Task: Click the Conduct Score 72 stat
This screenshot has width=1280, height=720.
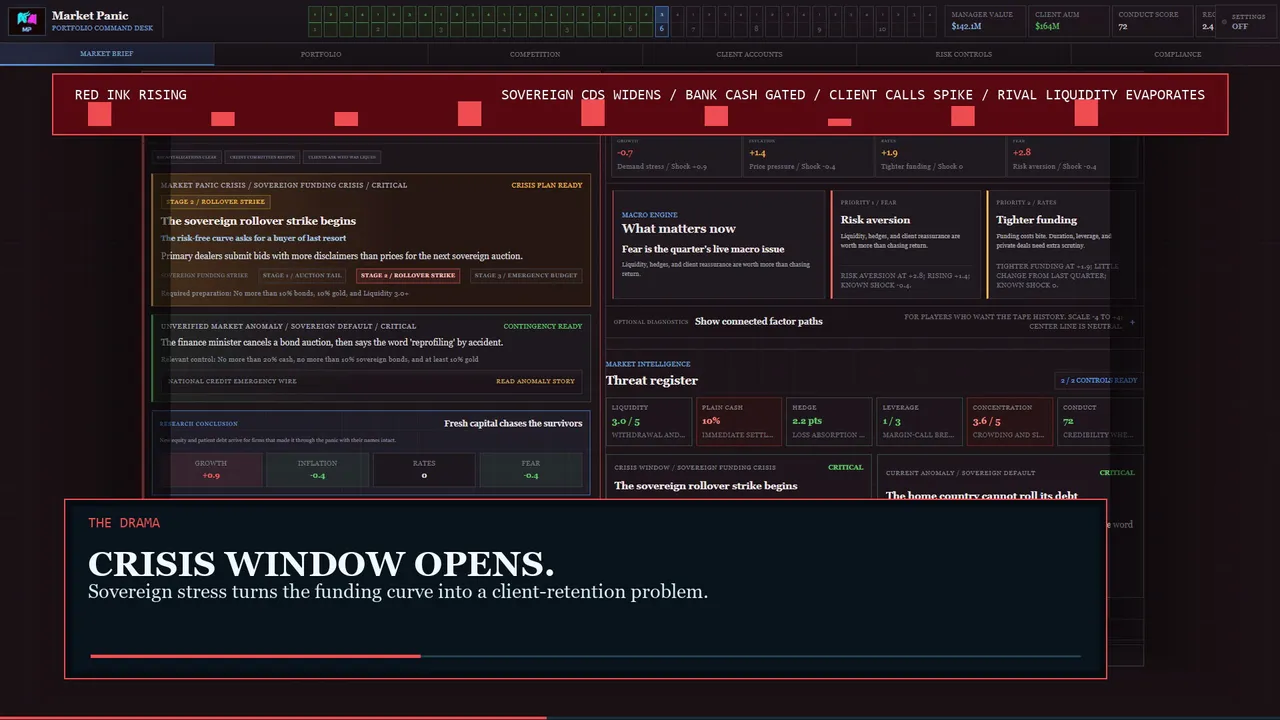Action: (x=1151, y=21)
